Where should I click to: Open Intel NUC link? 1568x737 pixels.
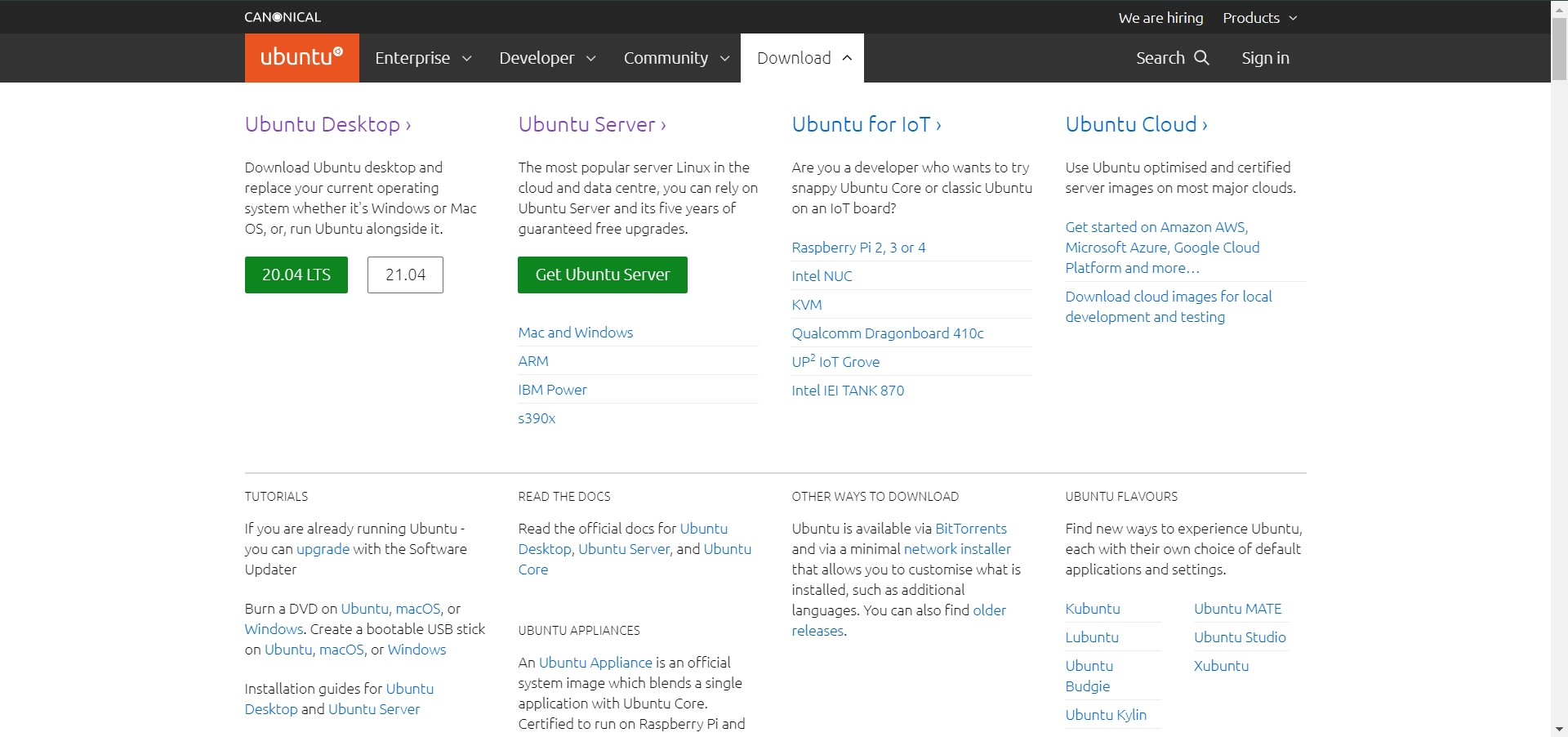click(822, 276)
